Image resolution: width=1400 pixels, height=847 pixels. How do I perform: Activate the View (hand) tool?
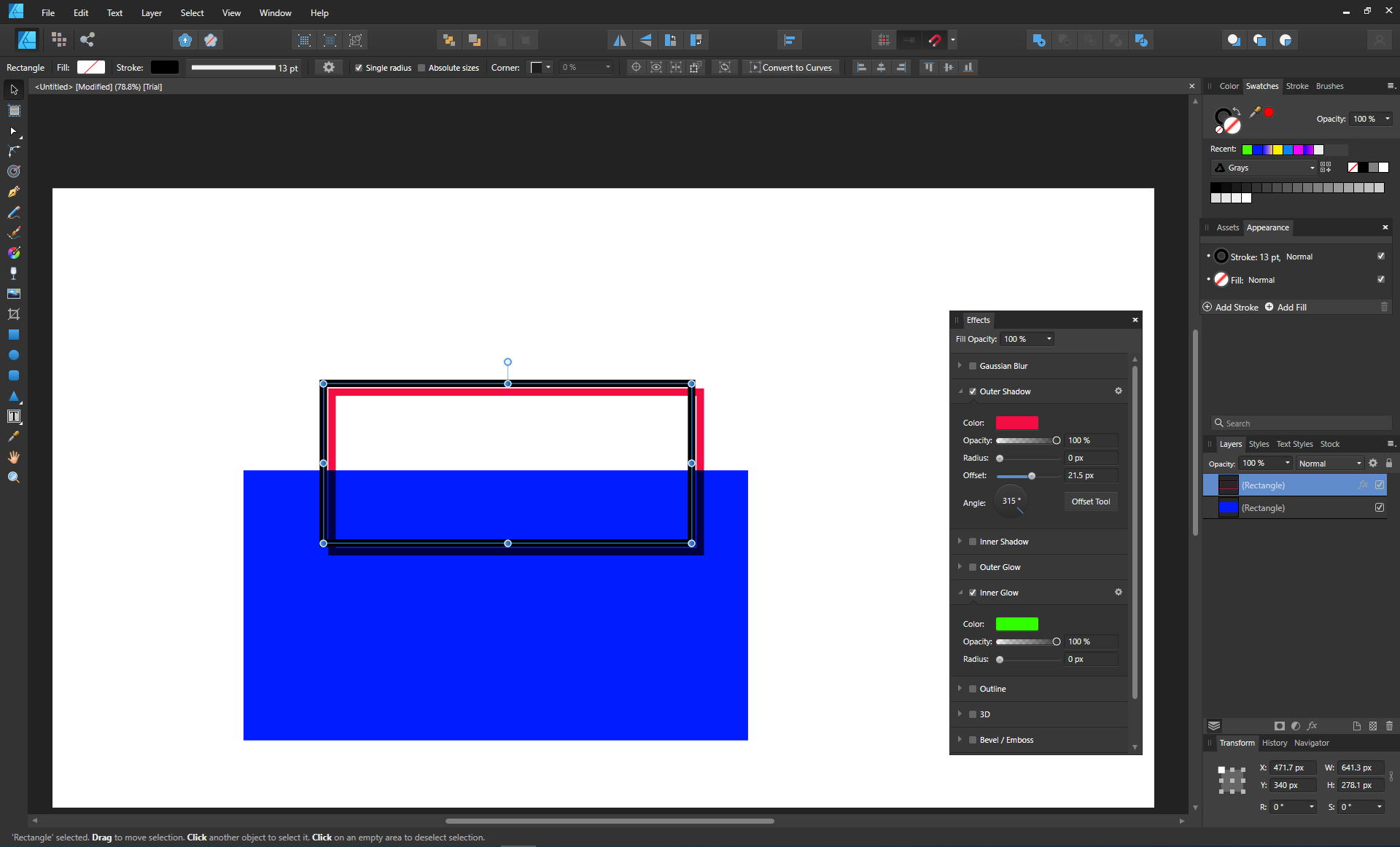(x=14, y=458)
